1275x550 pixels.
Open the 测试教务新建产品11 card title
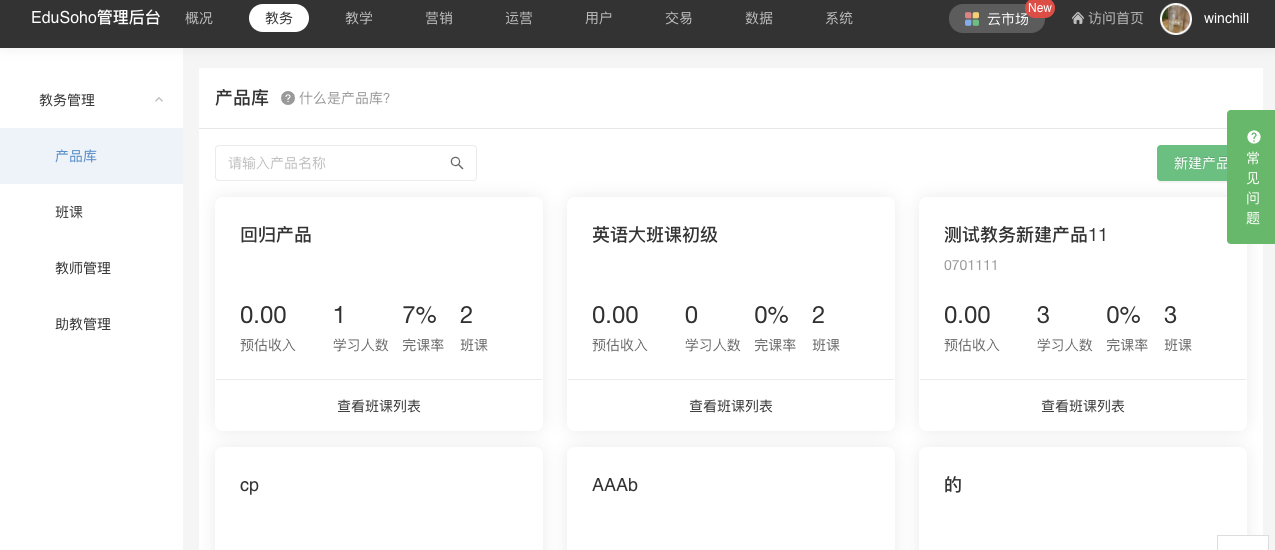1026,235
